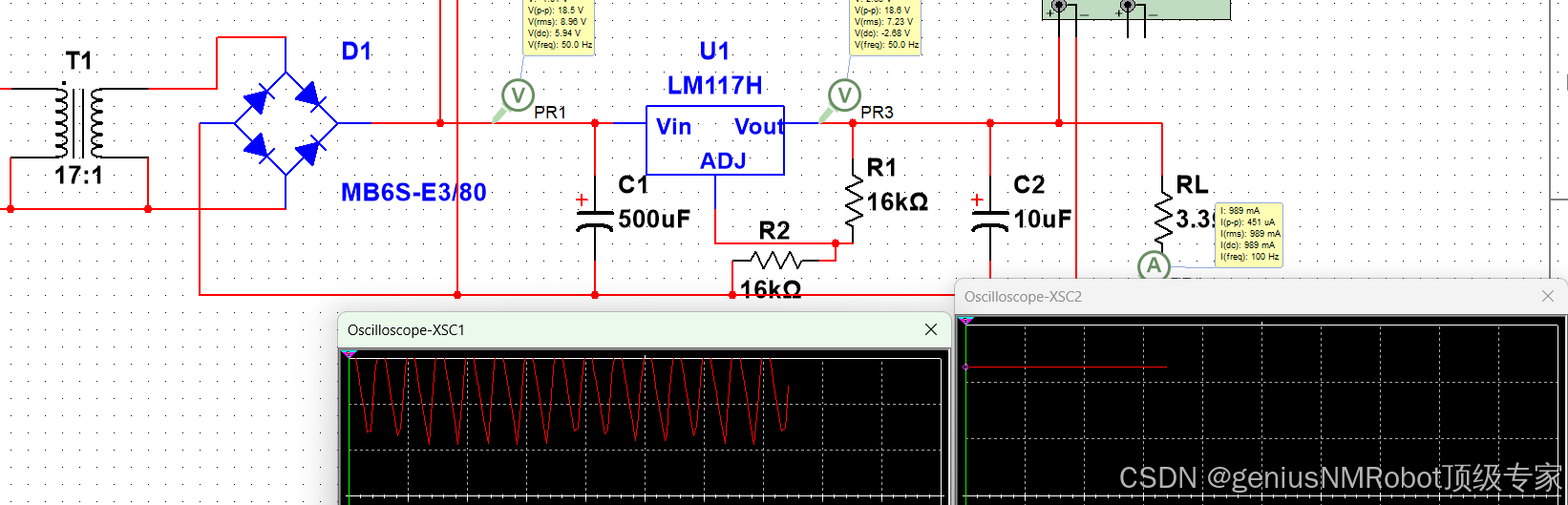Click the 500uF value label
This screenshot has width=1568, height=505.
[654, 220]
